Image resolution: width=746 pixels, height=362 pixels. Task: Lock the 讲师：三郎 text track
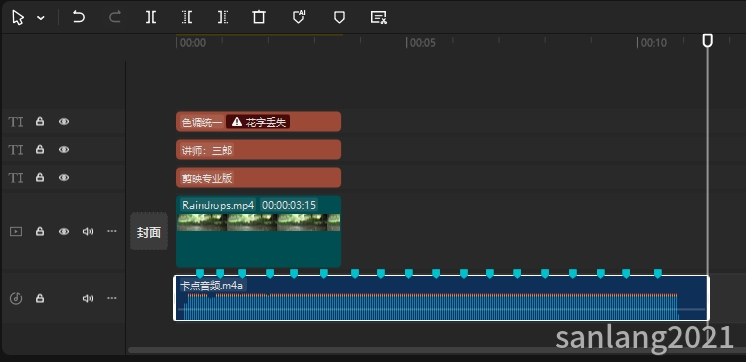(40, 149)
